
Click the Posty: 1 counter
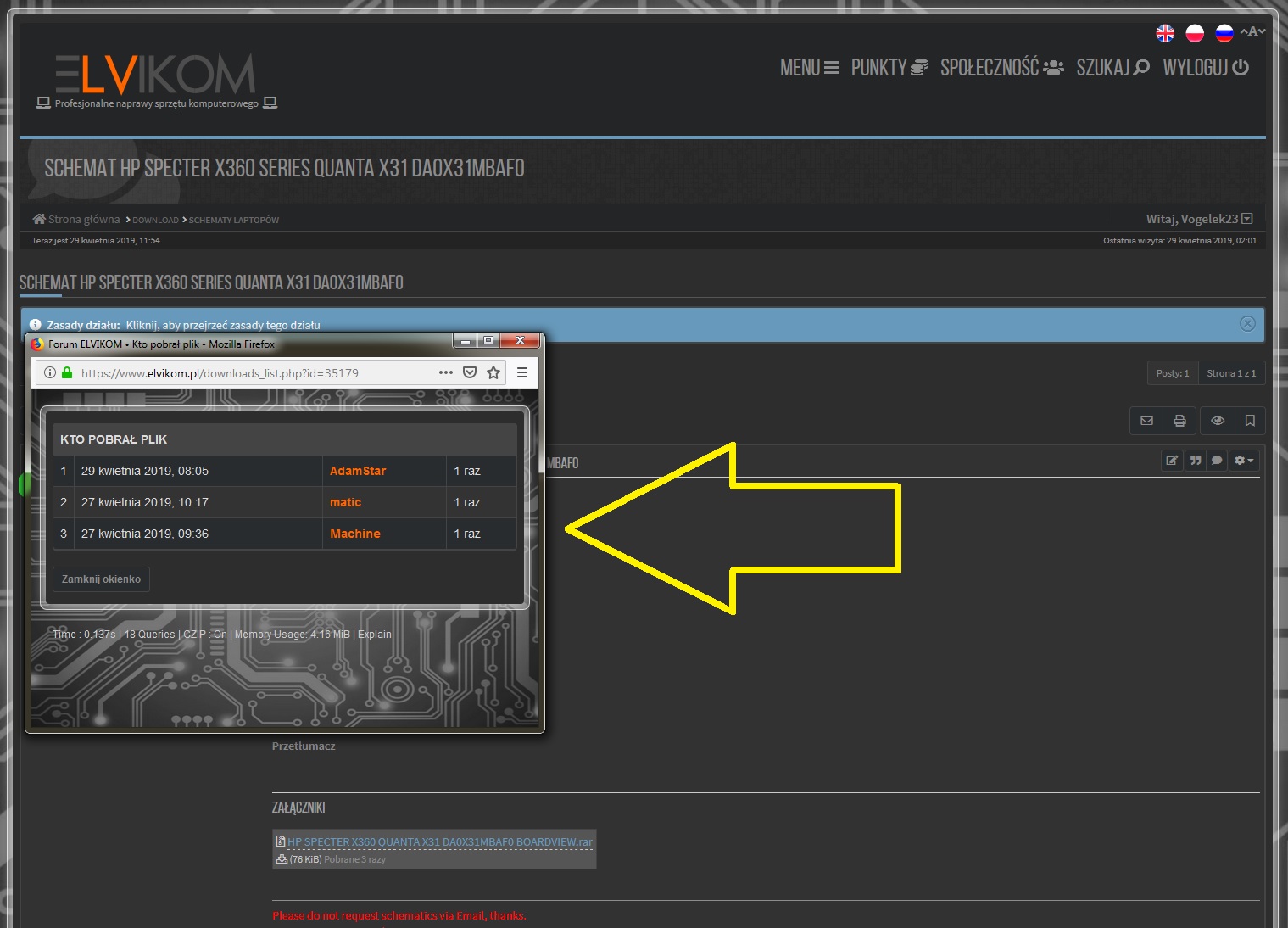point(1173,373)
